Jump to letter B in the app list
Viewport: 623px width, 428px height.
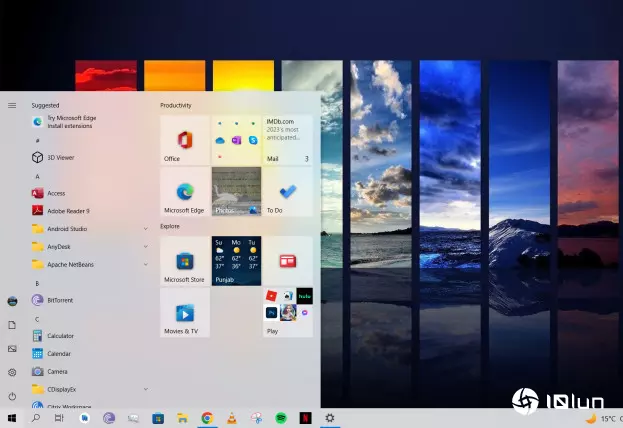[x=37, y=284]
